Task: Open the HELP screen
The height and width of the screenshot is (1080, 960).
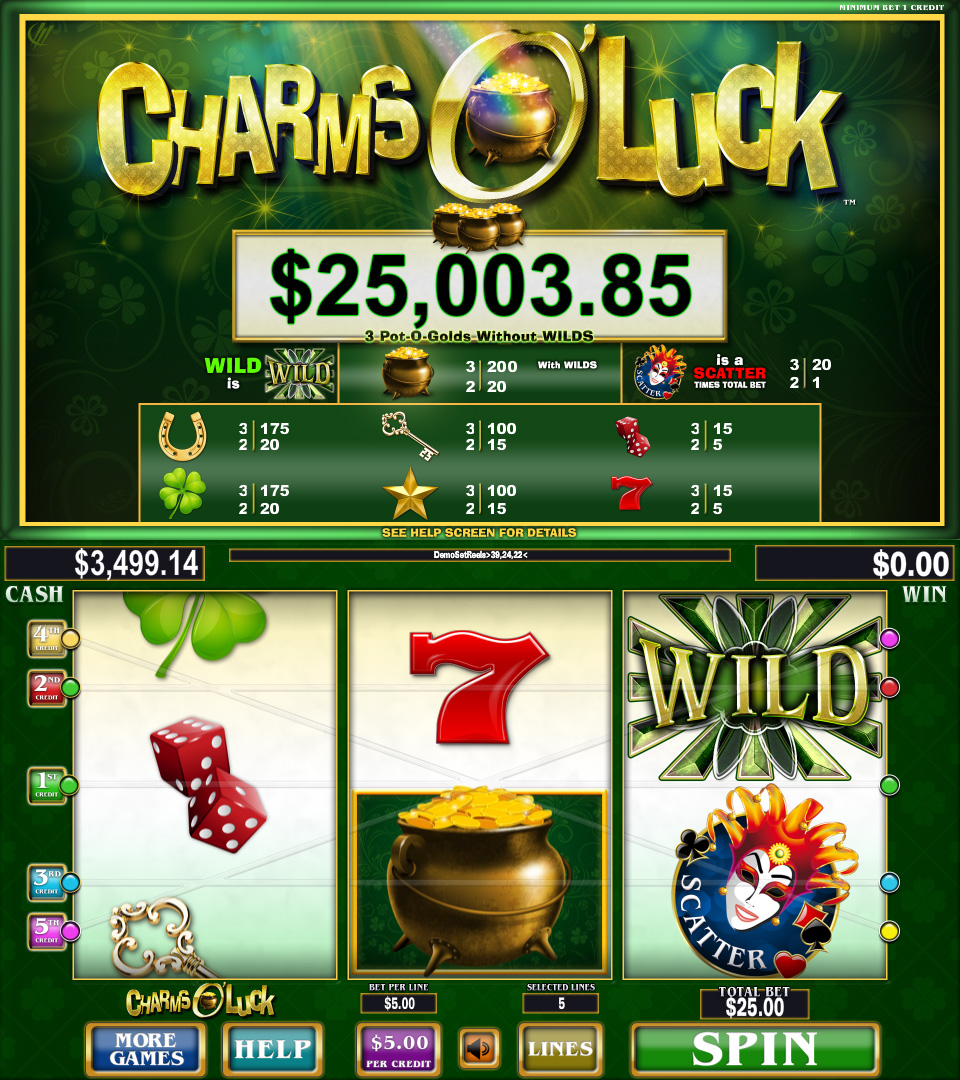Action: (x=273, y=1049)
